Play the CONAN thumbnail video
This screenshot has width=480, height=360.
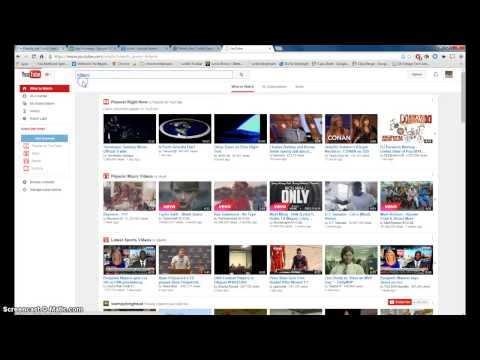(x=351, y=129)
